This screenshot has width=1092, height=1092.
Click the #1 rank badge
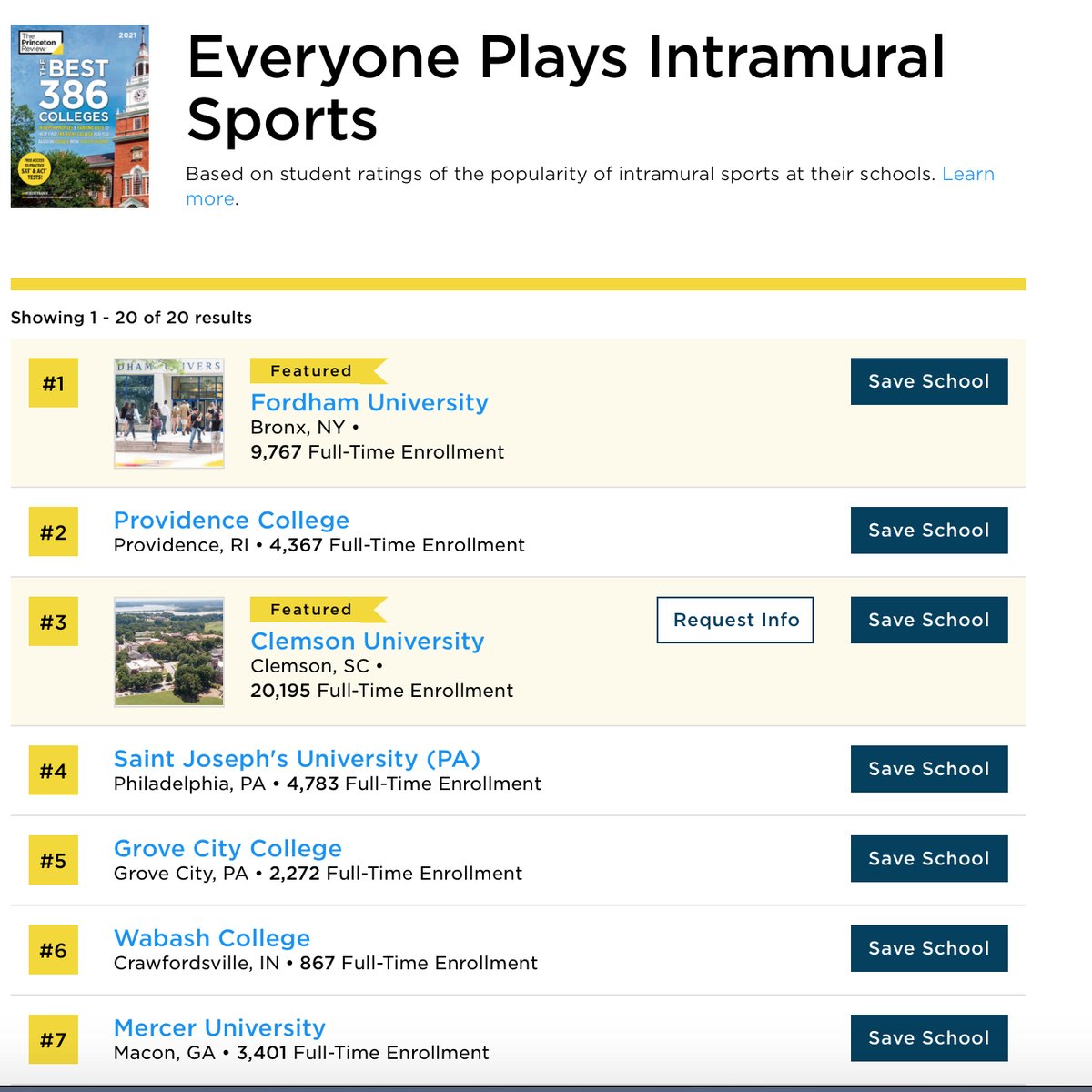[x=54, y=383]
